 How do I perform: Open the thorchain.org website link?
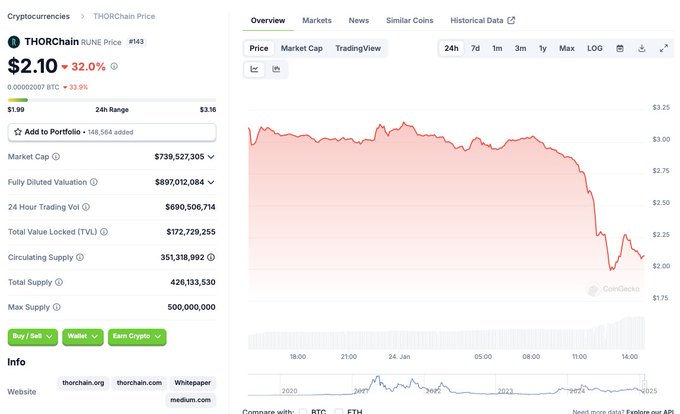83,383
